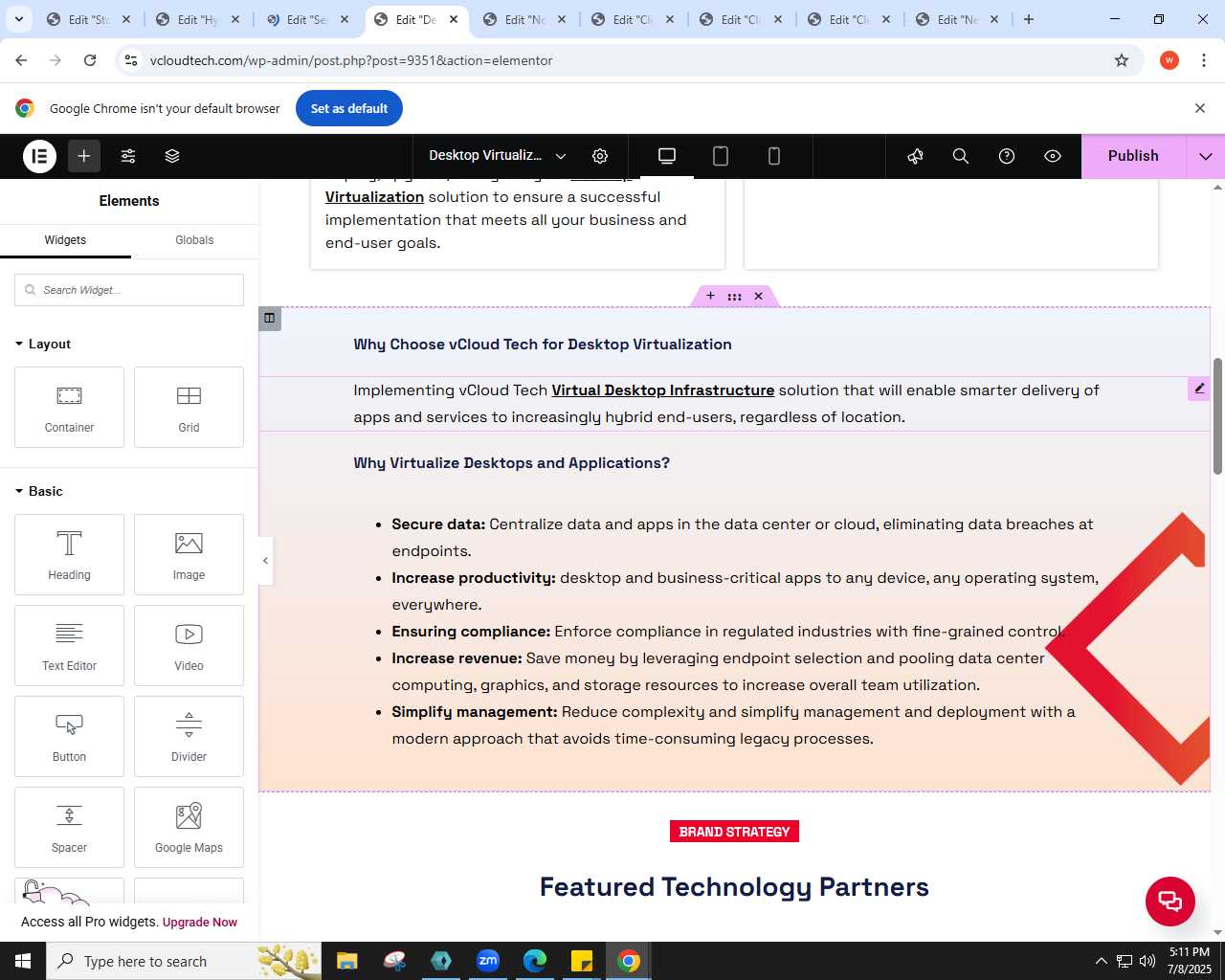Click the Upgrade Now link

click(200, 923)
